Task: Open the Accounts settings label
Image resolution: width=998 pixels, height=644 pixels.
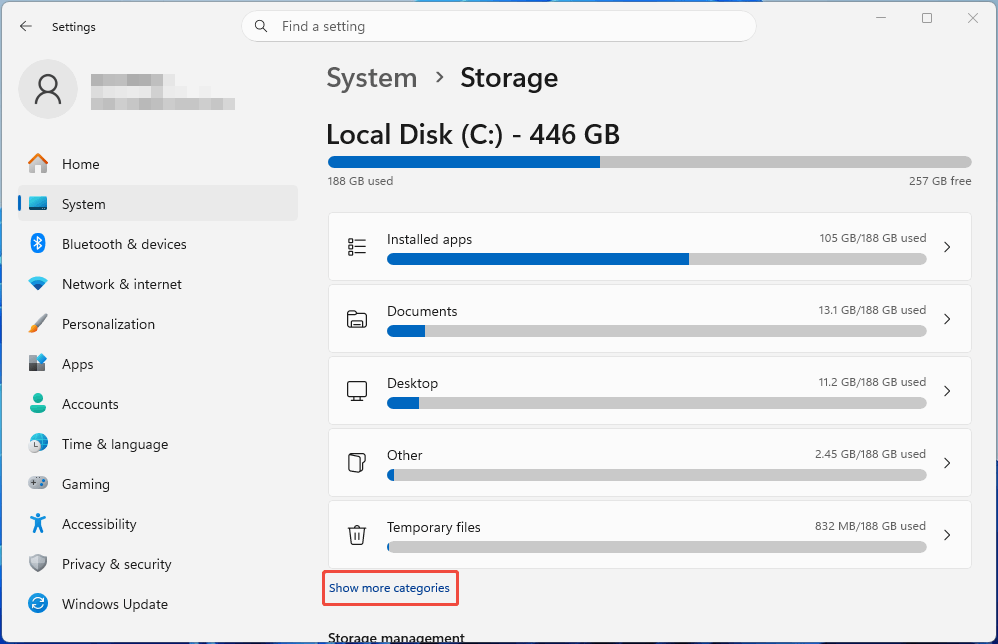Action: click(x=90, y=404)
